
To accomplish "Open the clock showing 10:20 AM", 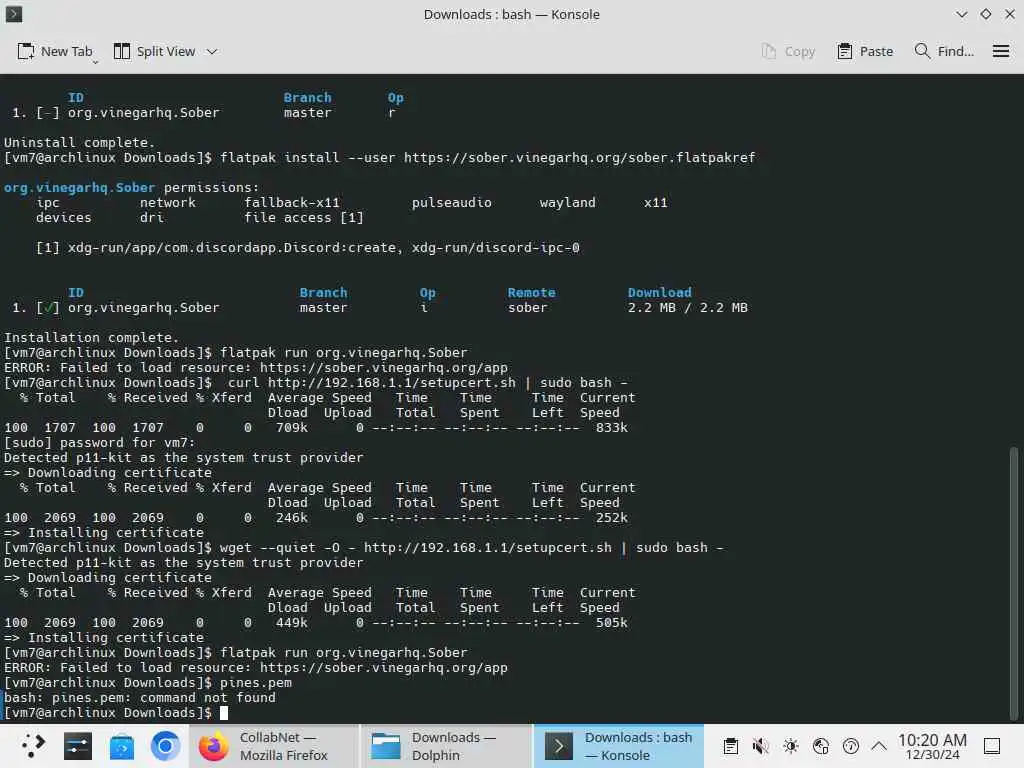I will click(932, 746).
